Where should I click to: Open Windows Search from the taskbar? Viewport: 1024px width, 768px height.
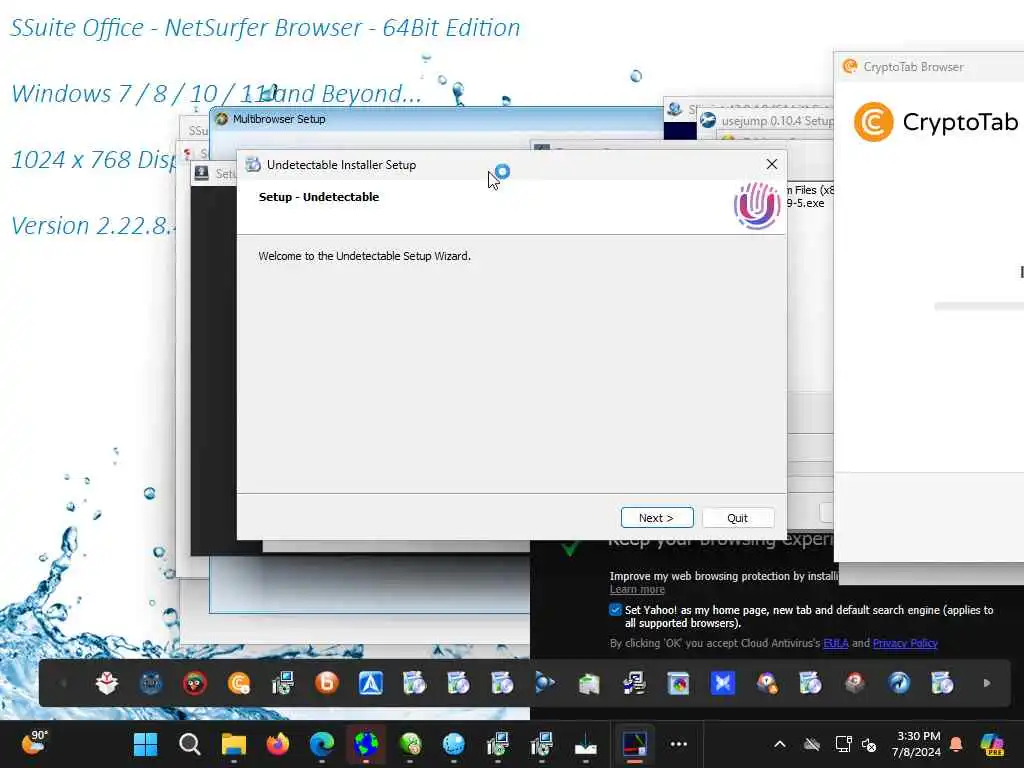pyautogui.click(x=189, y=744)
